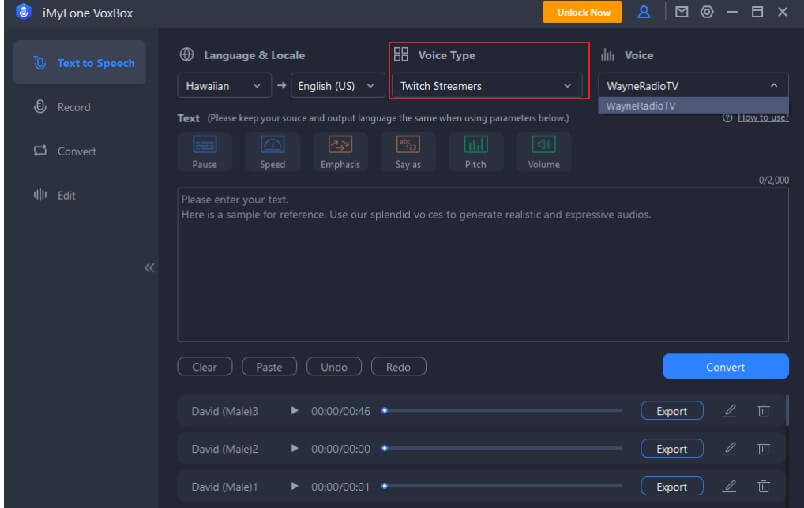Play the David (Male)2 audio

pos(294,449)
